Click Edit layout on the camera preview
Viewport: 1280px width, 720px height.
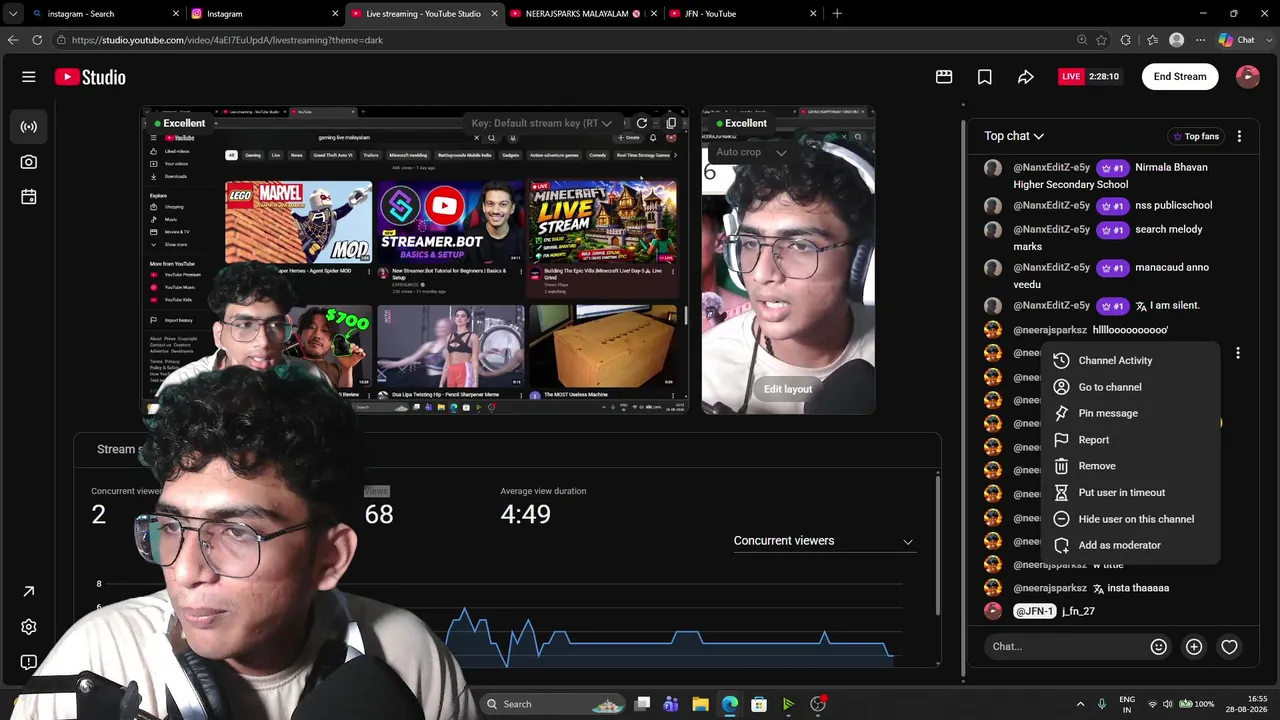pos(788,389)
